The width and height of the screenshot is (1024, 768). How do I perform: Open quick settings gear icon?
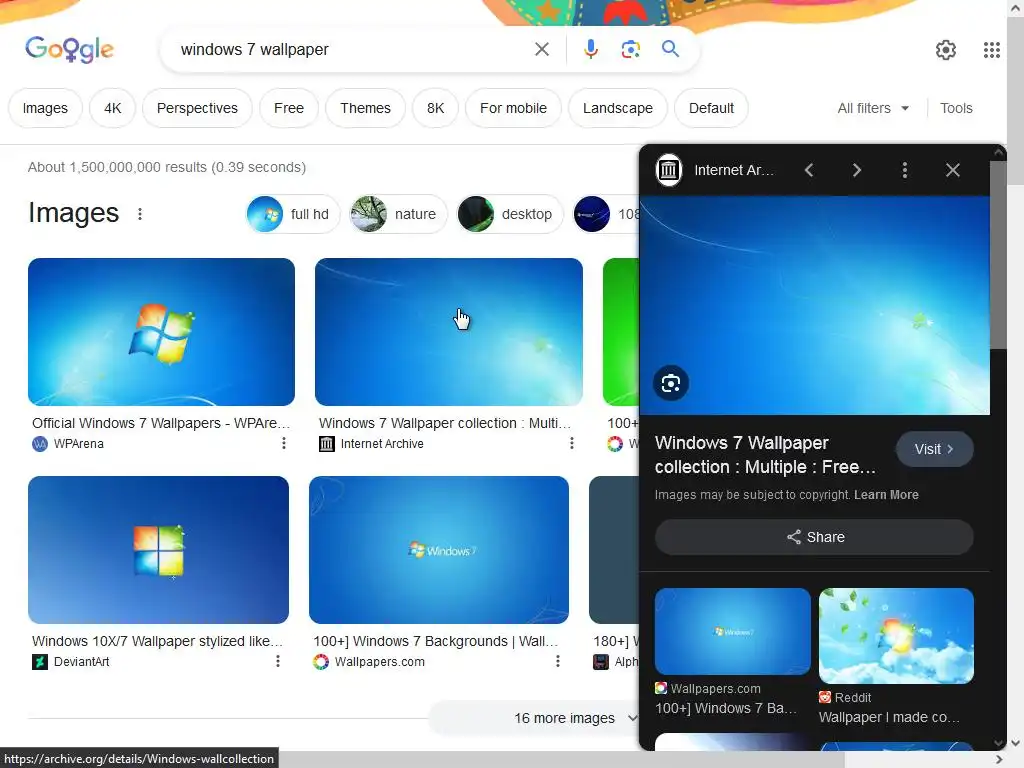pos(946,50)
